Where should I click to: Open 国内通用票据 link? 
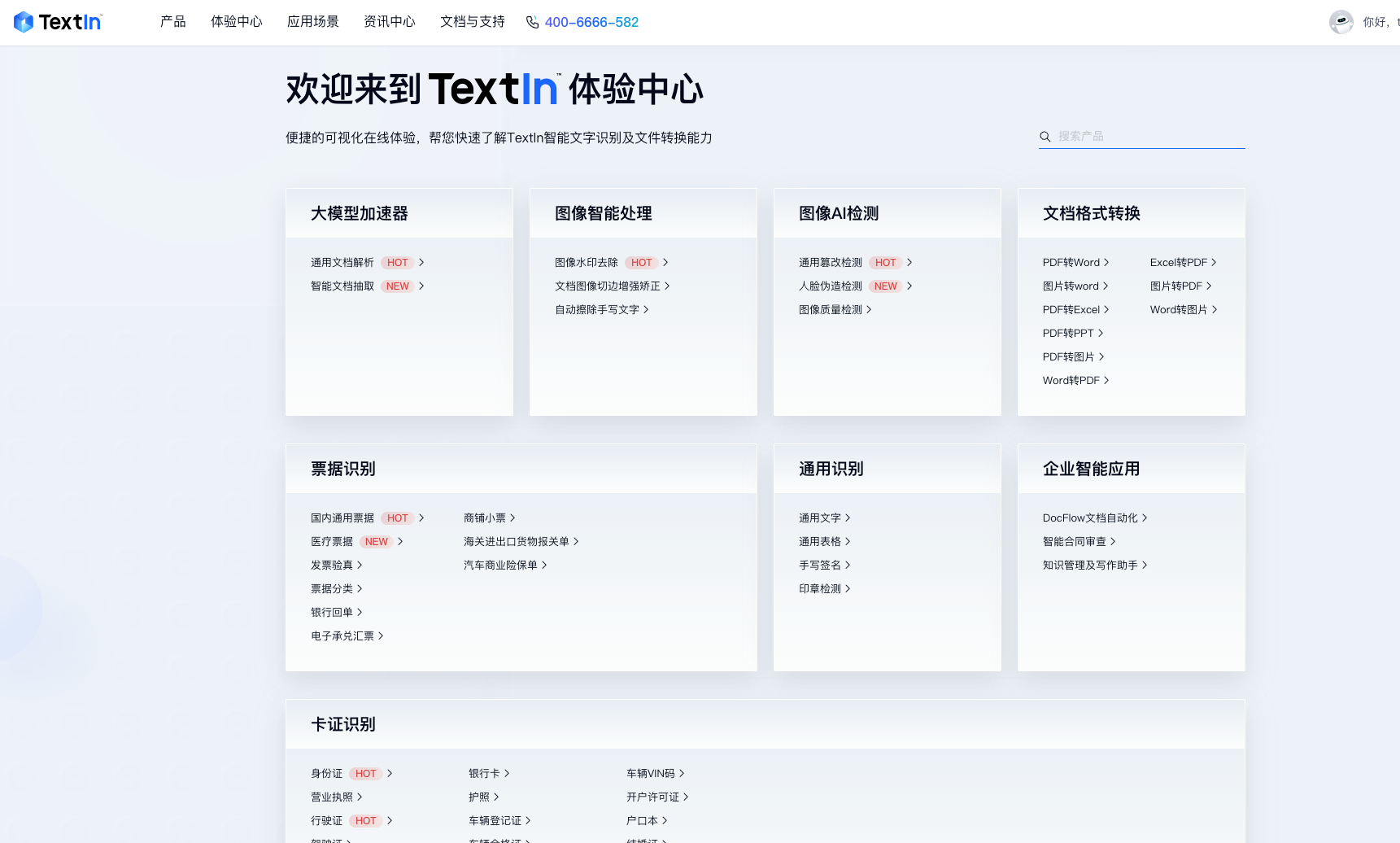point(342,518)
